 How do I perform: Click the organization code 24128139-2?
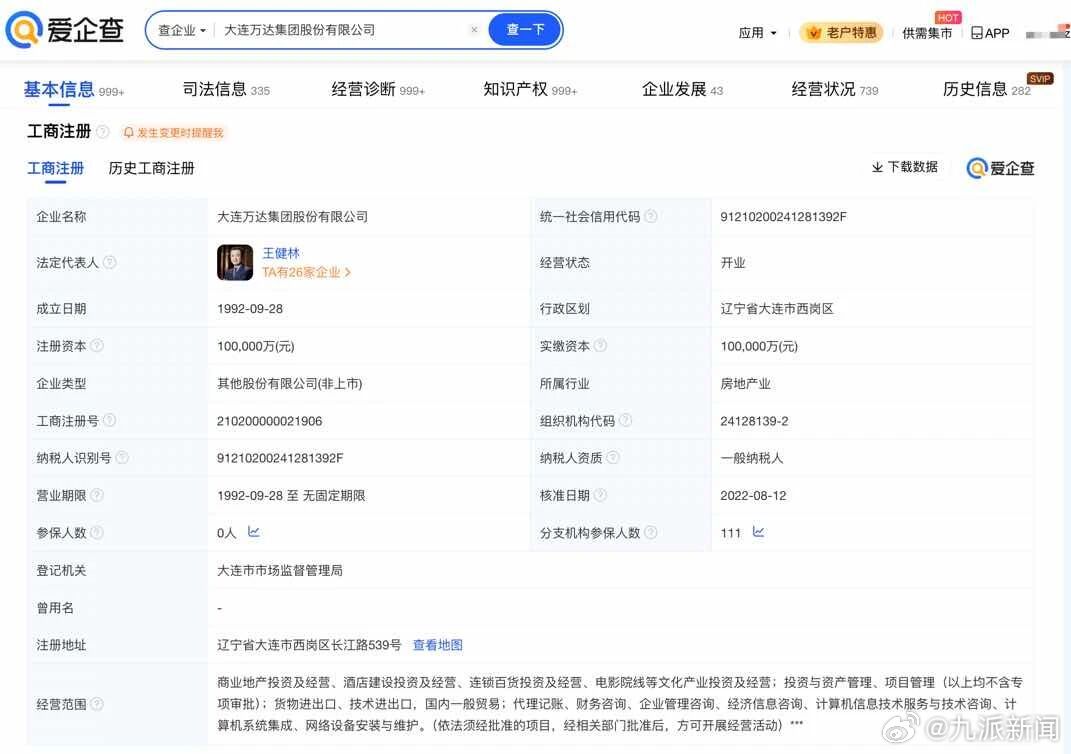(754, 421)
